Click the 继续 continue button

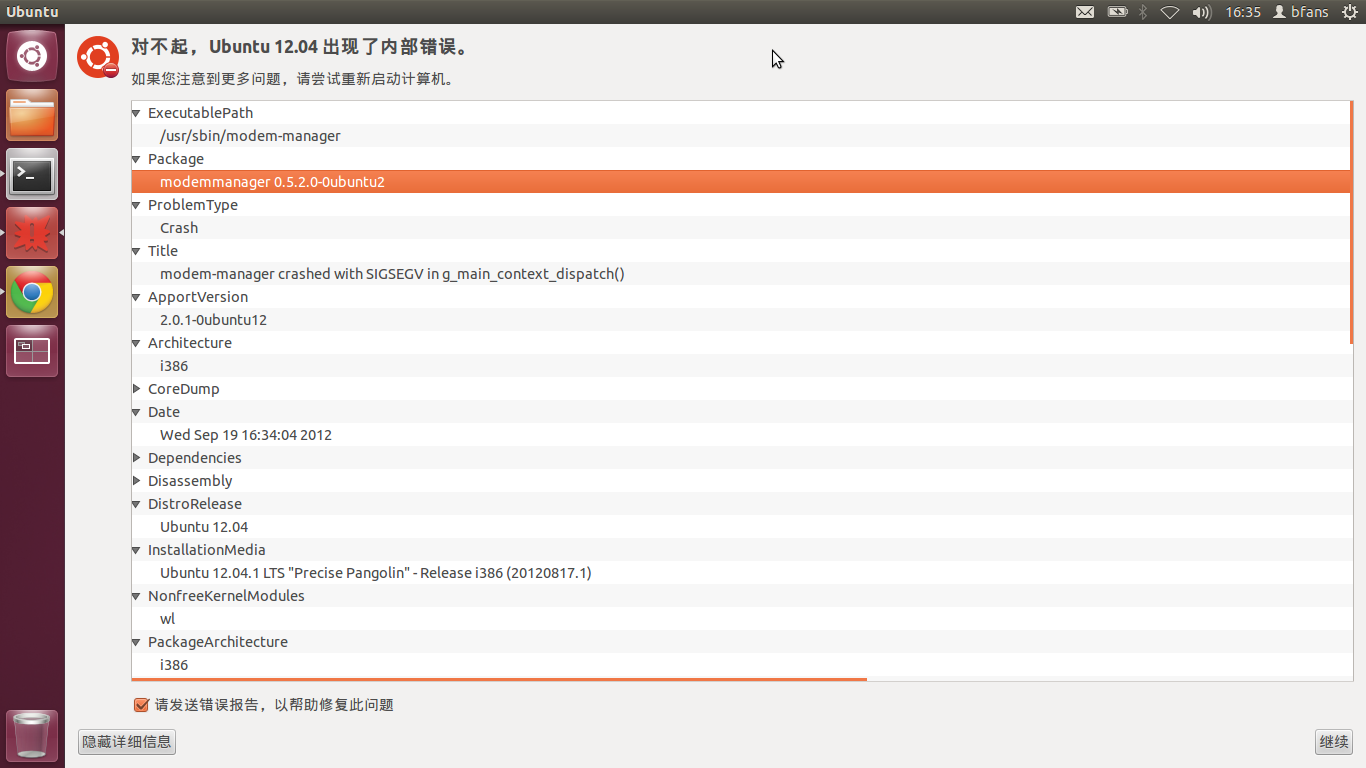click(1334, 742)
